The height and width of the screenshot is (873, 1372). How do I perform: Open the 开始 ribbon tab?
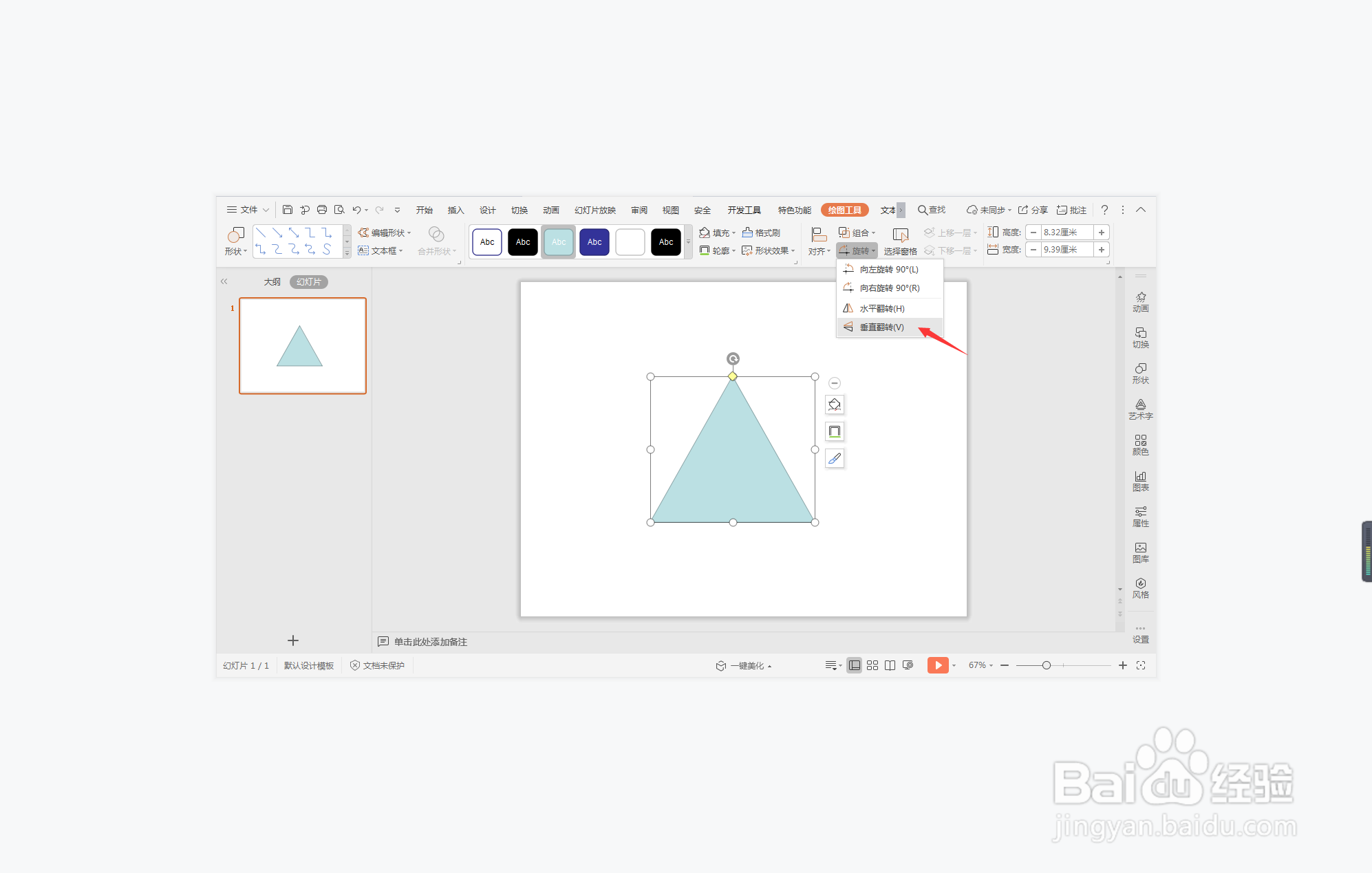point(424,210)
